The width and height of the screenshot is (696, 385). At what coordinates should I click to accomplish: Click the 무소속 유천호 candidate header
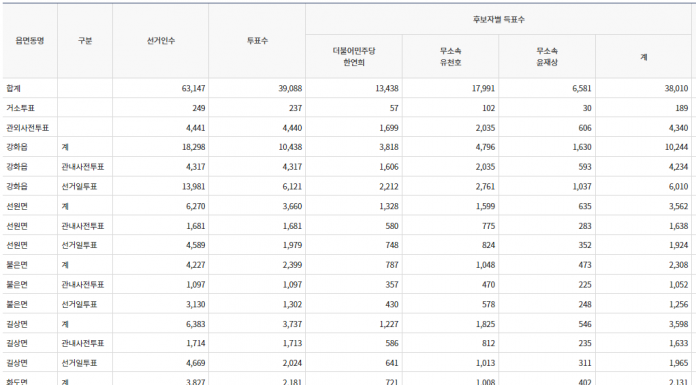pos(451,57)
